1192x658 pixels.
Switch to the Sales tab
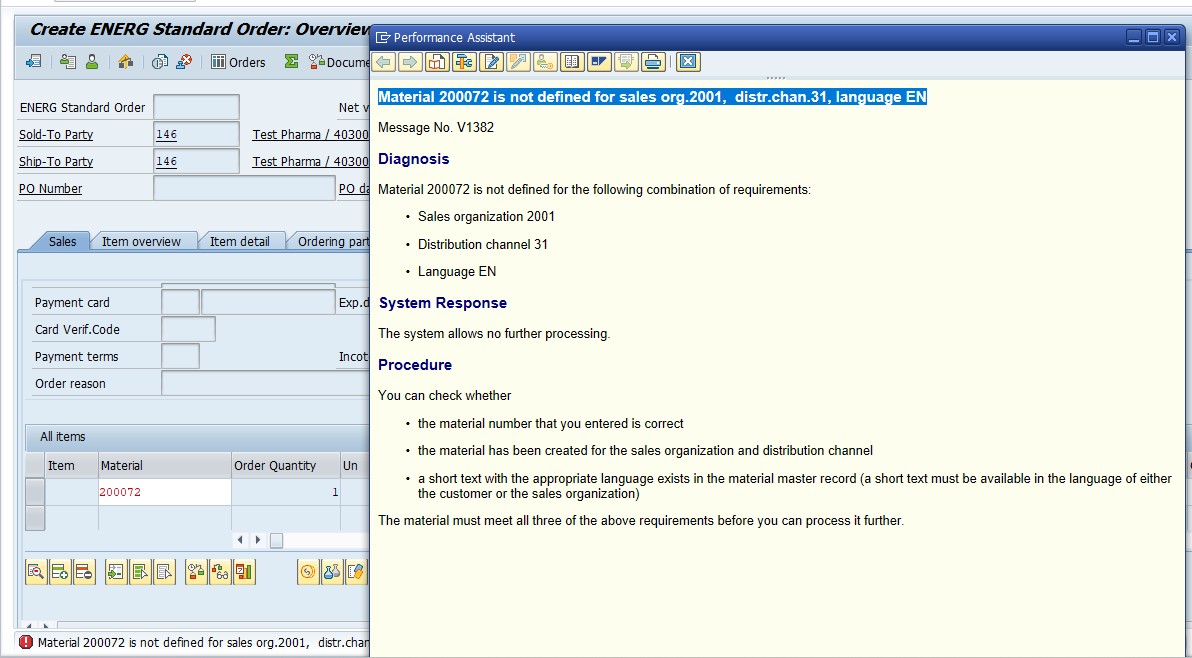pos(62,241)
